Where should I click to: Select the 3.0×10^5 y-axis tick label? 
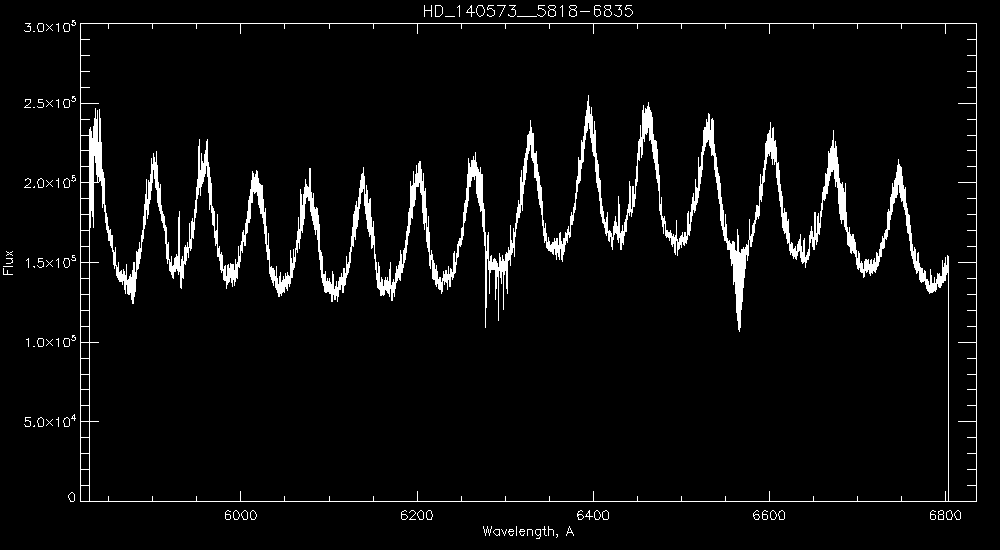[x=50, y=26]
